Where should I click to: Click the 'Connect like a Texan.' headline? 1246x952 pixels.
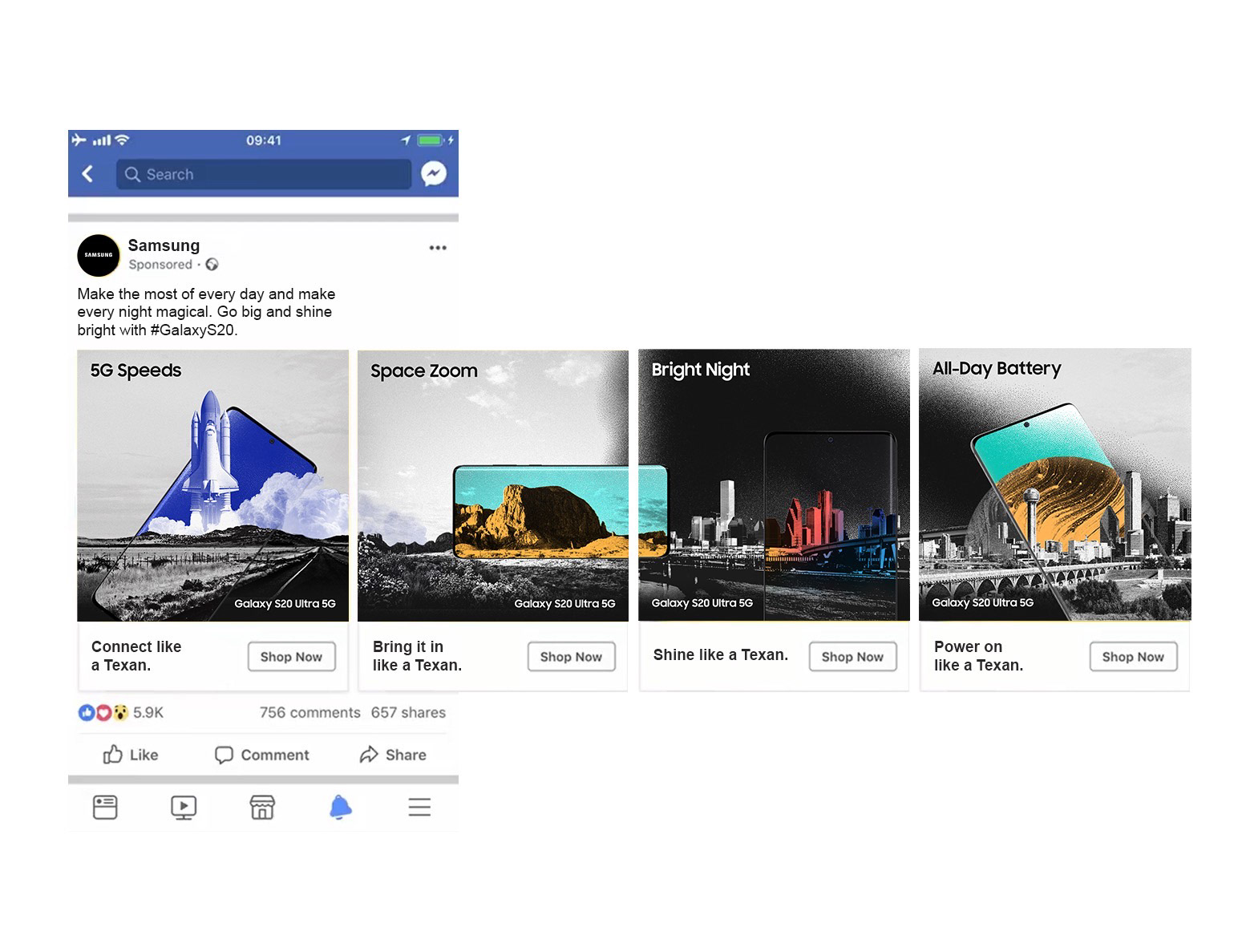coord(136,656)
